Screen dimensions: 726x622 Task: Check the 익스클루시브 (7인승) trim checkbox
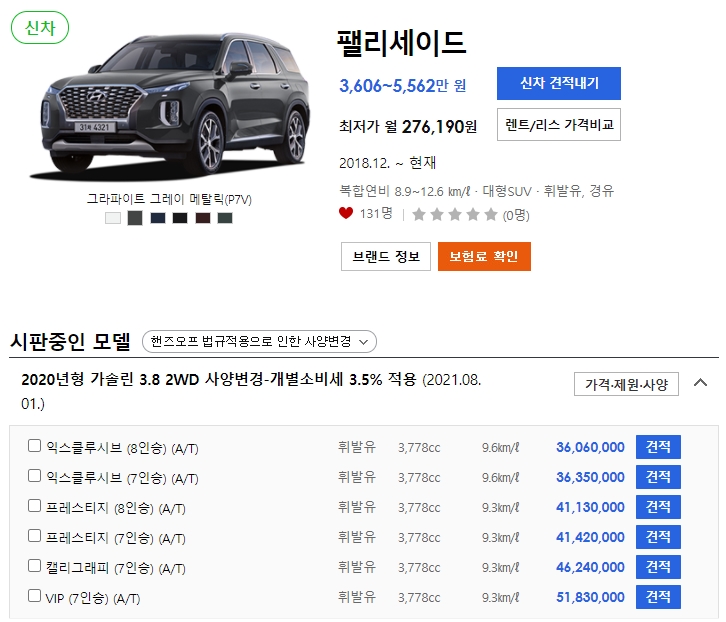[x=34, y=476]
